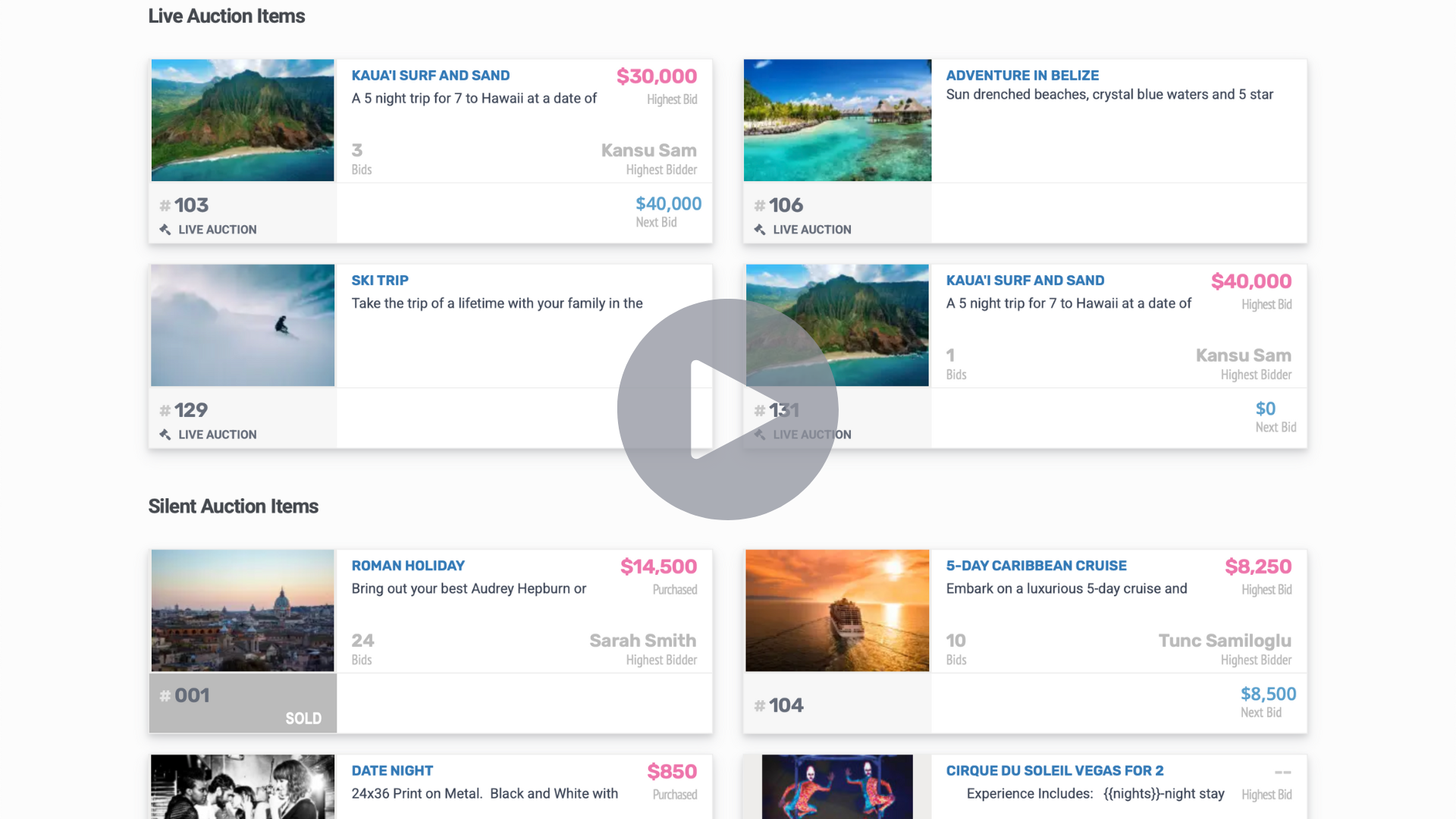The width and height of the screenshot is (1456, 819).
Task: Open Kaua'i Surf and Sand item 103 title
Action: tap(430, 75)
